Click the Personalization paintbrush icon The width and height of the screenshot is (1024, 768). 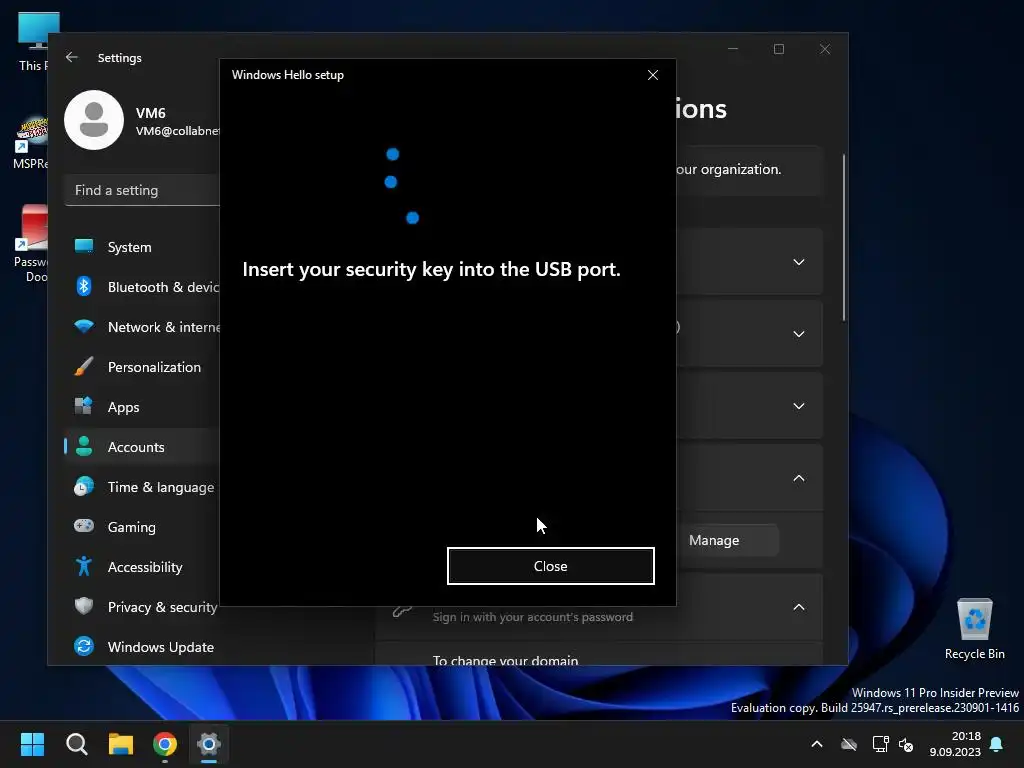tap(84, 366)
